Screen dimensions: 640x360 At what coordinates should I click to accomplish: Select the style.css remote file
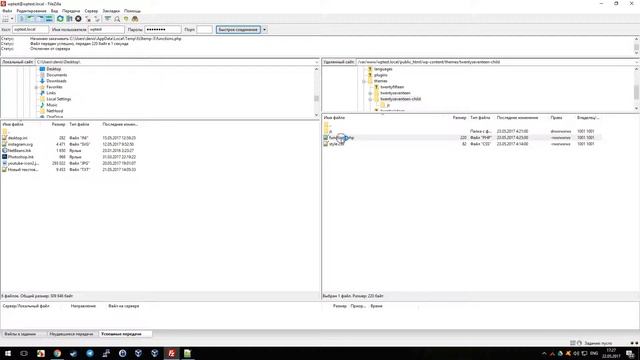pos(336,144)
